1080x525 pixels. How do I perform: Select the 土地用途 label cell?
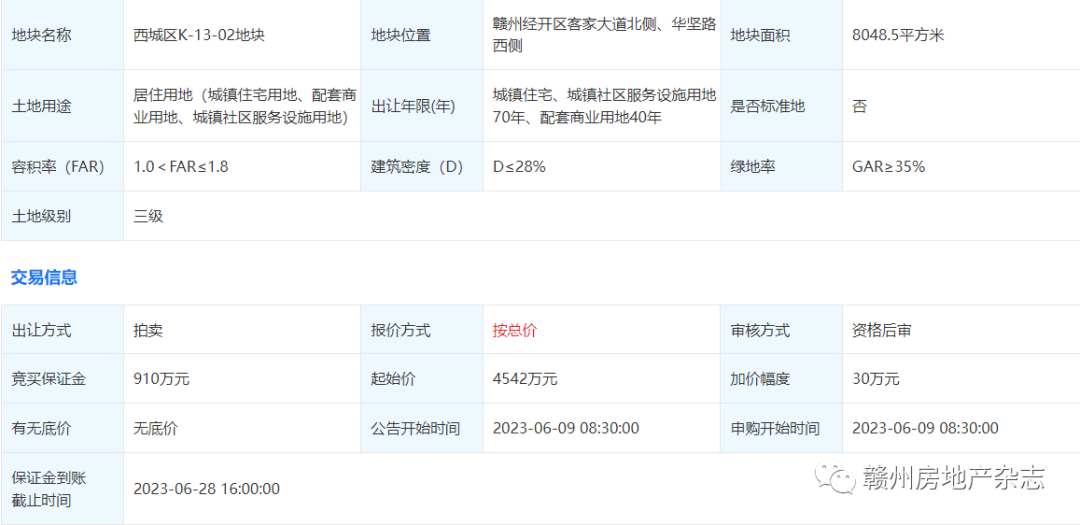(63, 106)
